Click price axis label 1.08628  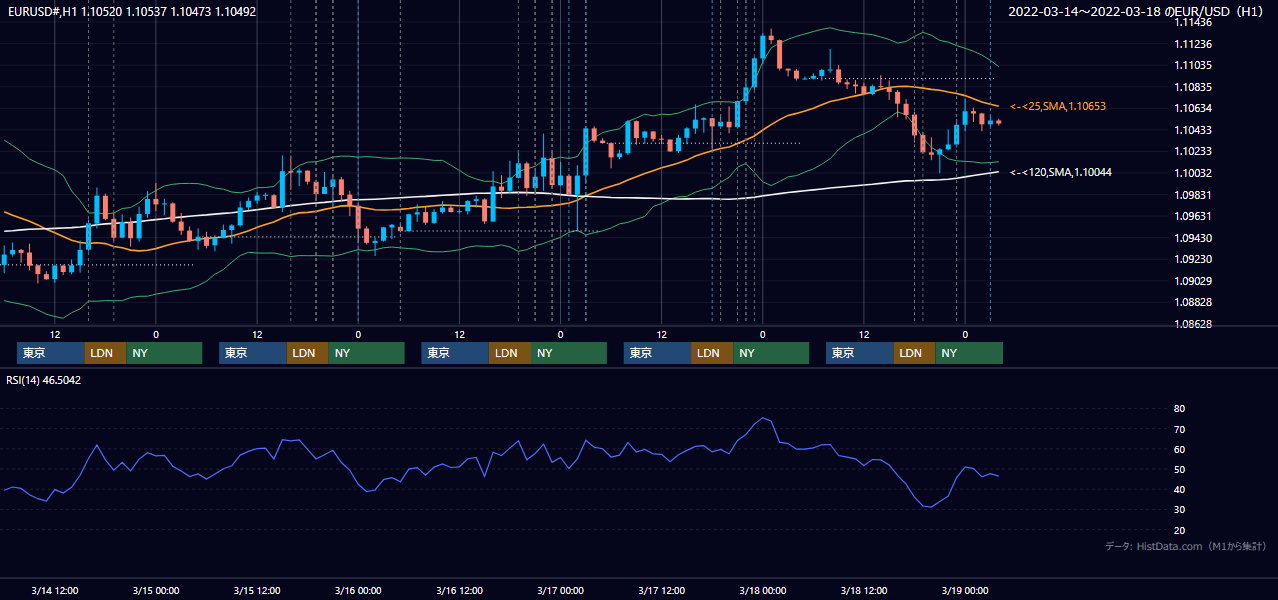(x=1193, y=324)
